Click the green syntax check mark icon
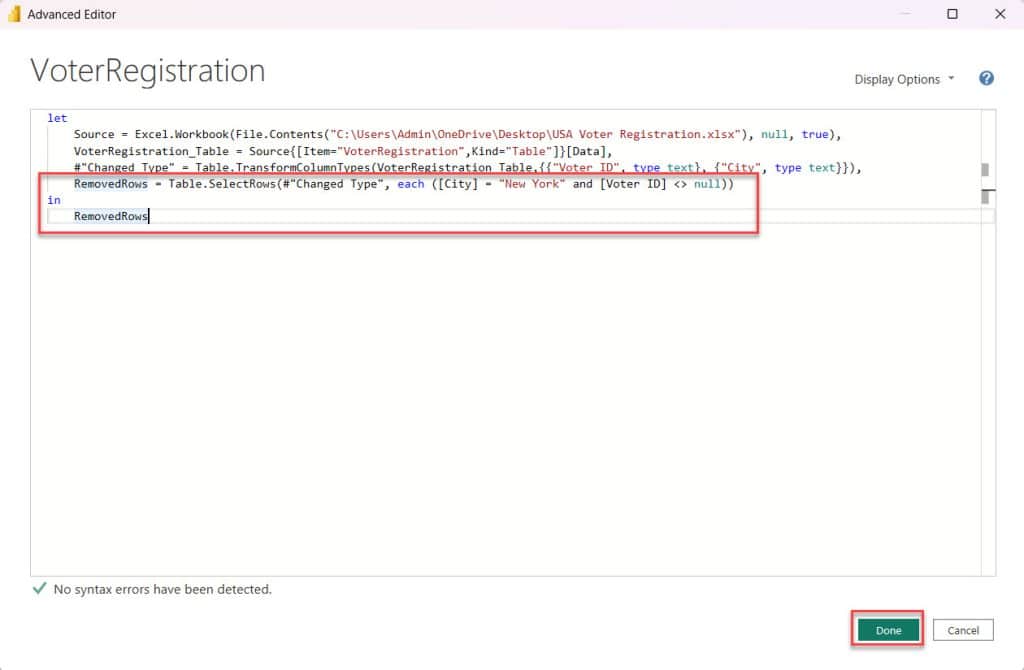The image size is (1024, 670). (39, 588)
